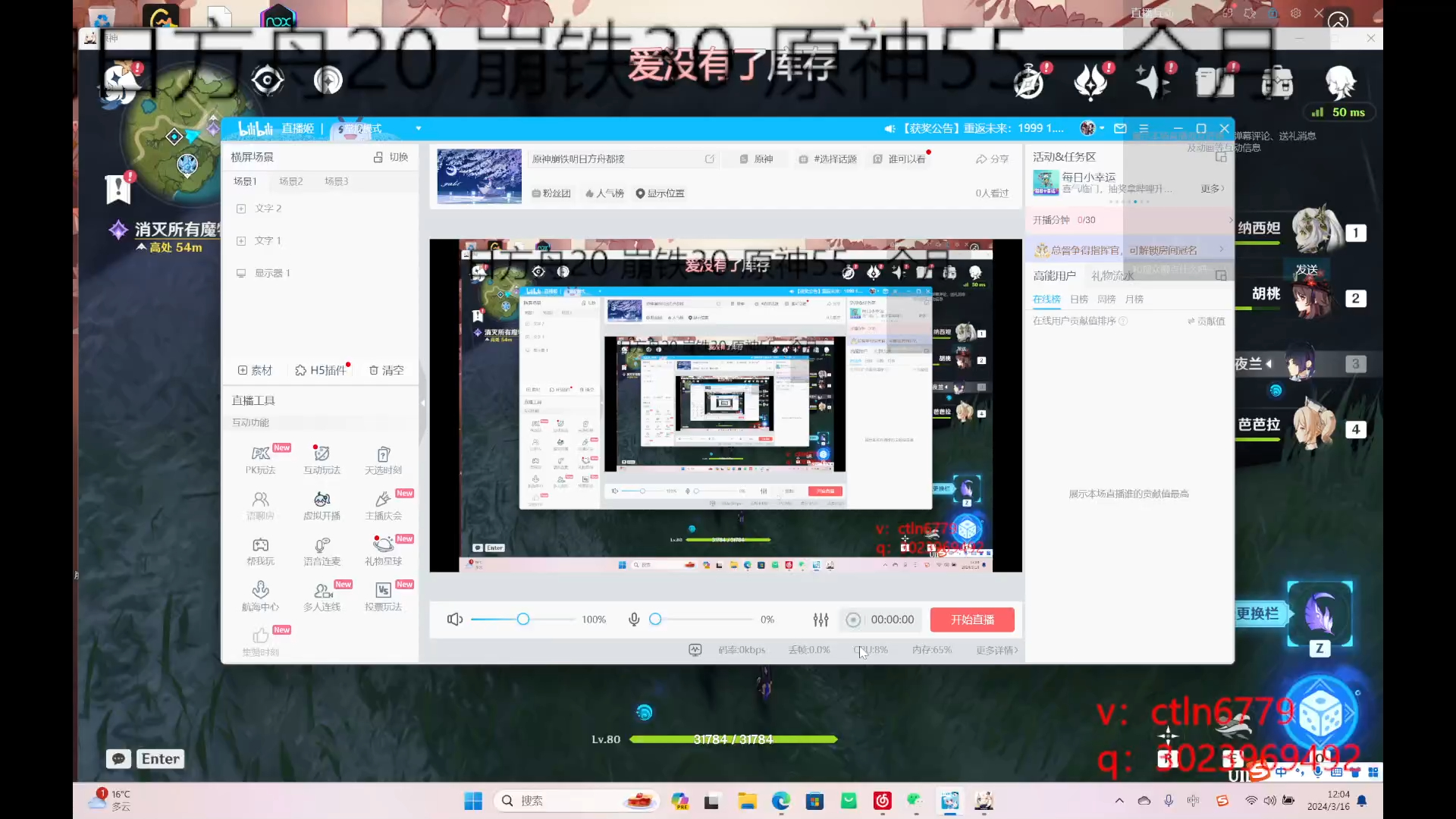
Task: Open the audio mixer settings icon
Action: [821, 620]
